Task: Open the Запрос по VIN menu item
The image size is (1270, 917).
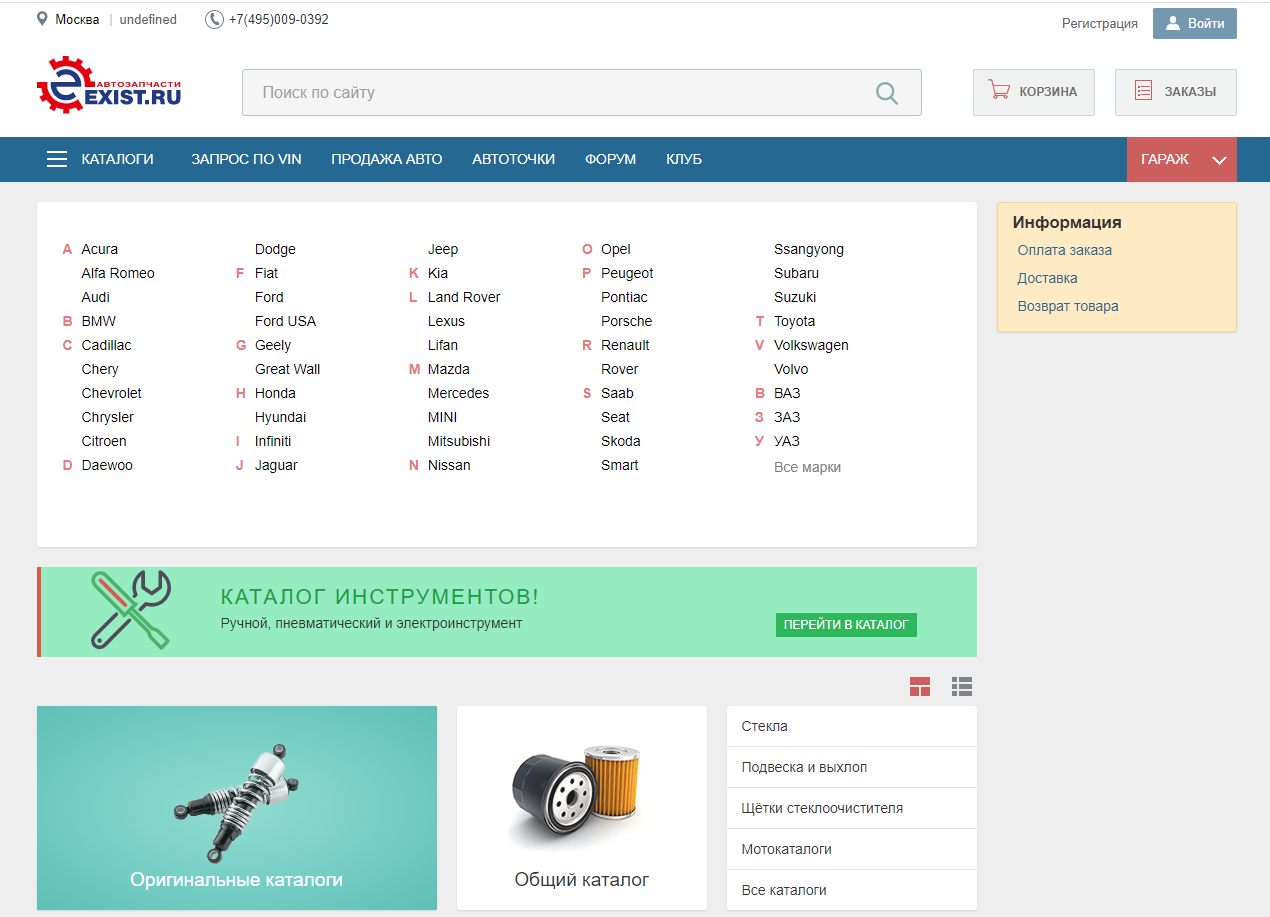Action: (x=246, y=159)
